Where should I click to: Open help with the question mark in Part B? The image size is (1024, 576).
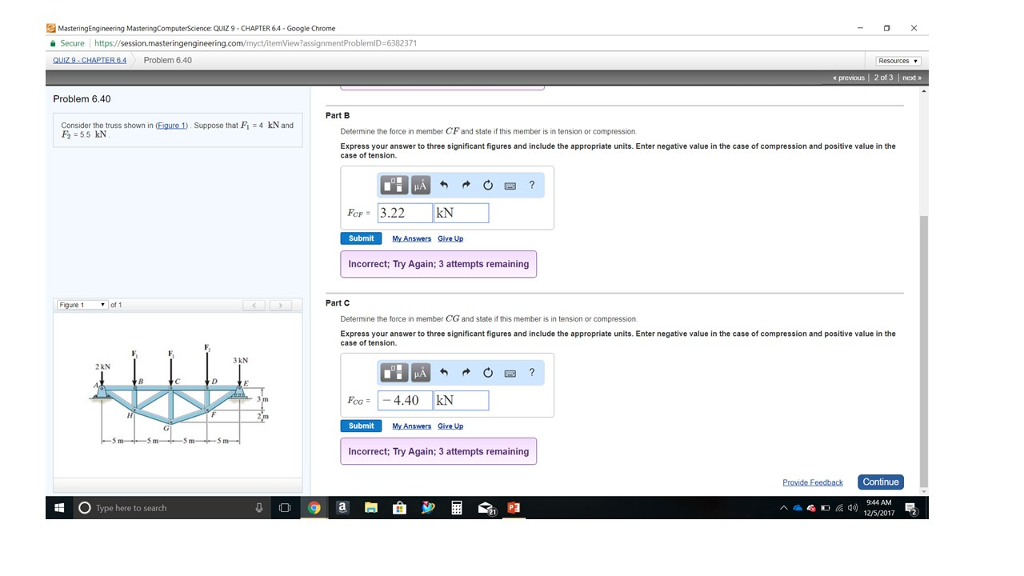tap(532, 185)
